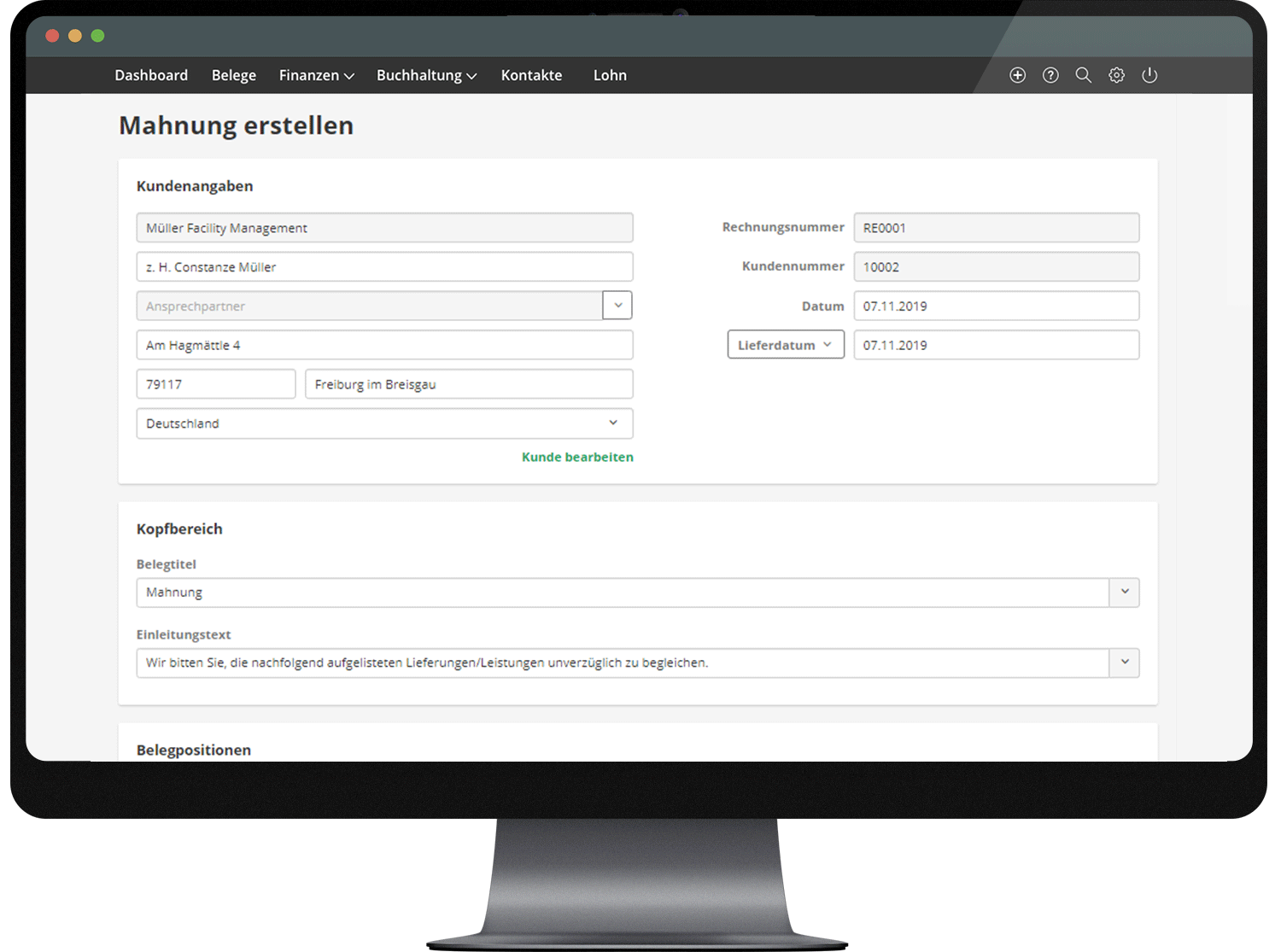The height and width of the screenshot is (952, 1281).
Task: Click the search magnifier icon
Action: pyautogui.click(x=1083, y=75)
